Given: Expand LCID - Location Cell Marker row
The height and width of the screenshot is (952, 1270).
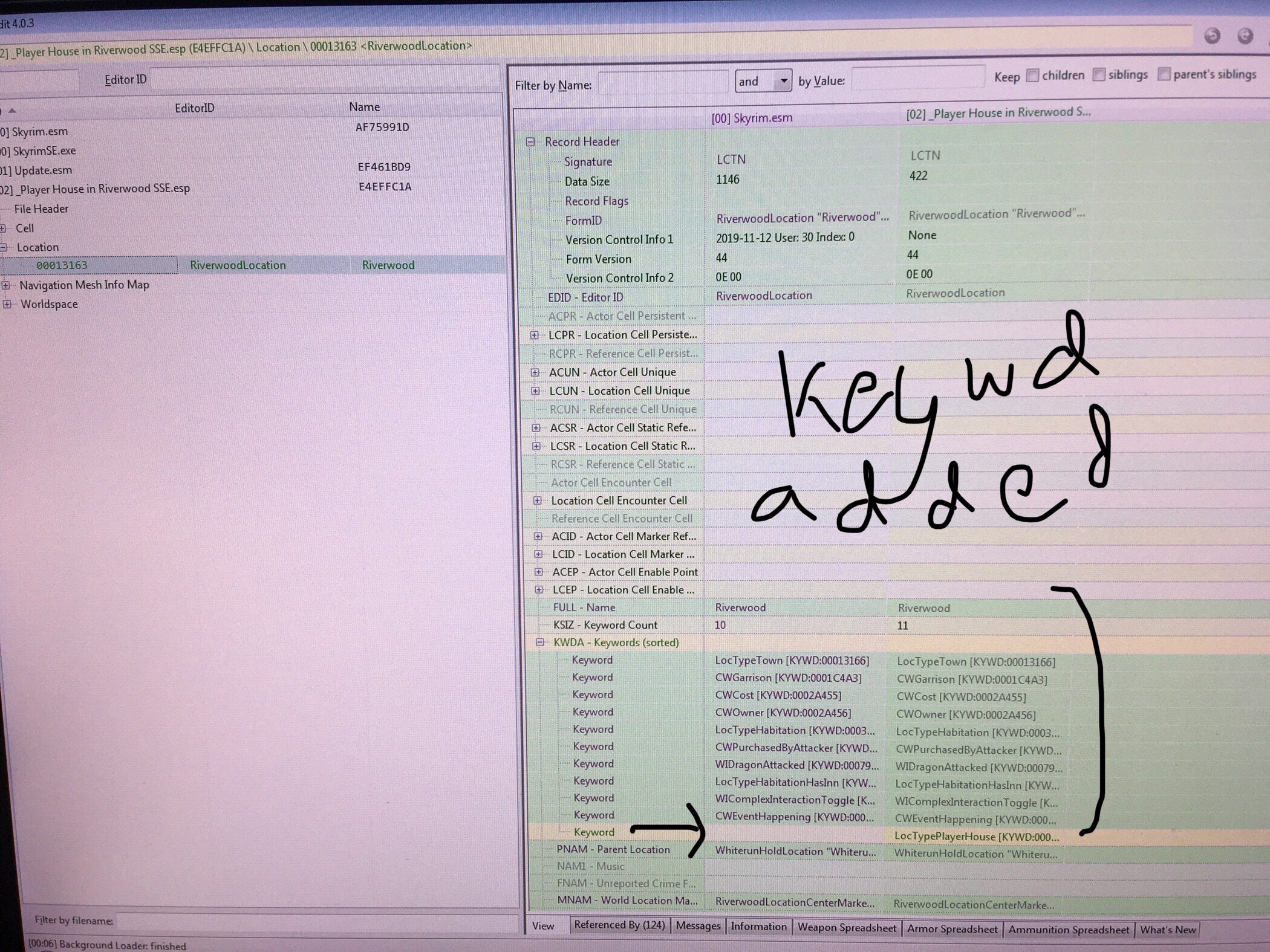Looking at the screenshot, I should coord(538,554).
